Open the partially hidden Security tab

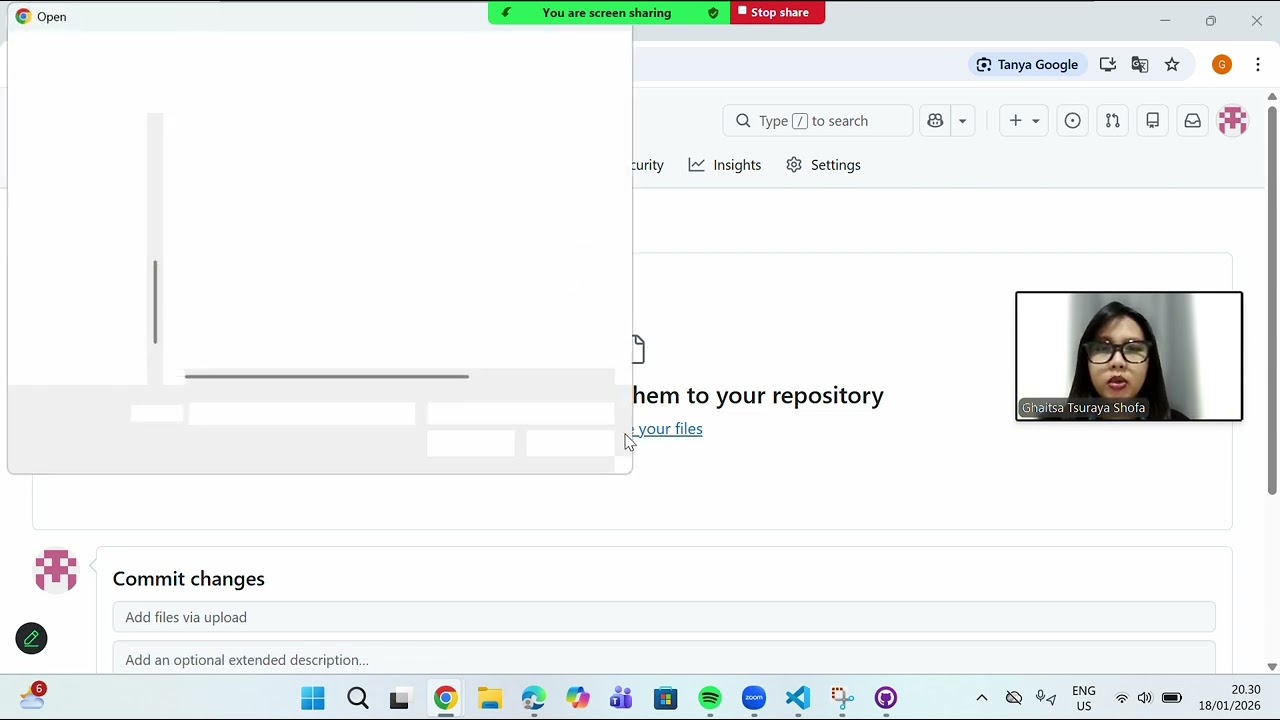[x=648, y=165]
